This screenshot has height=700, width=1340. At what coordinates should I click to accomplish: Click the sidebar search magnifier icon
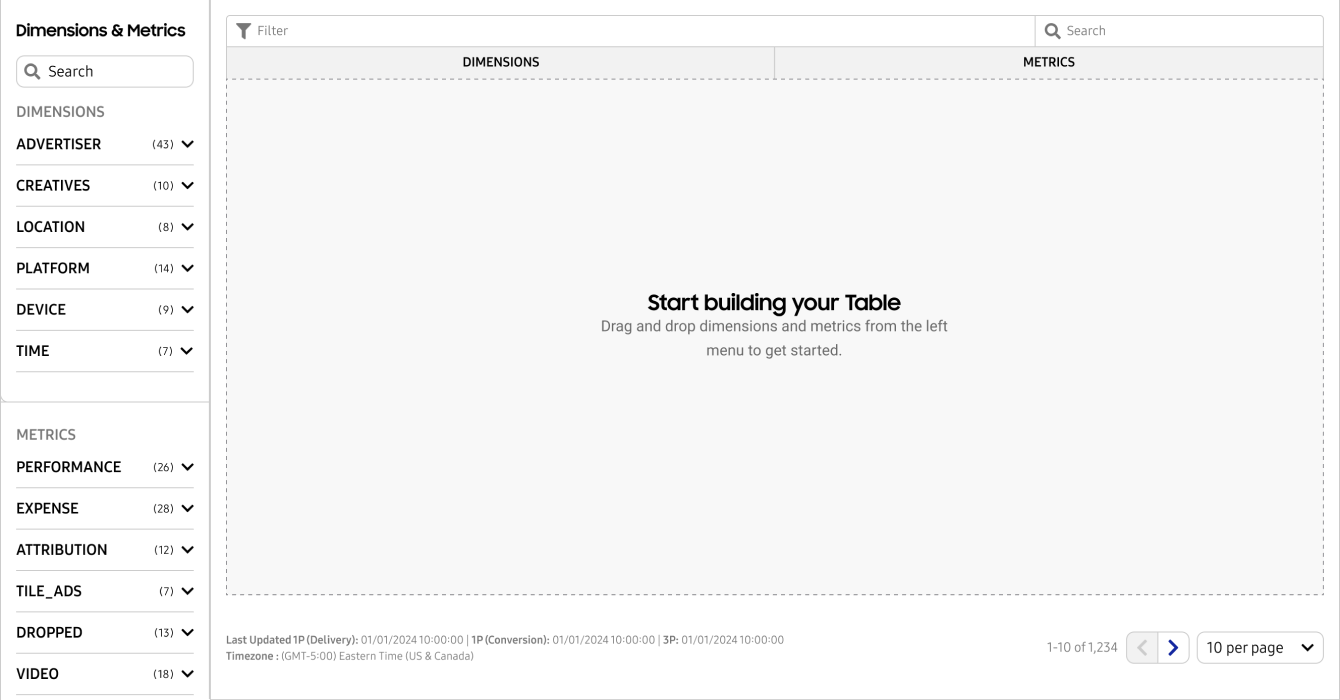[x=32, y=72]
